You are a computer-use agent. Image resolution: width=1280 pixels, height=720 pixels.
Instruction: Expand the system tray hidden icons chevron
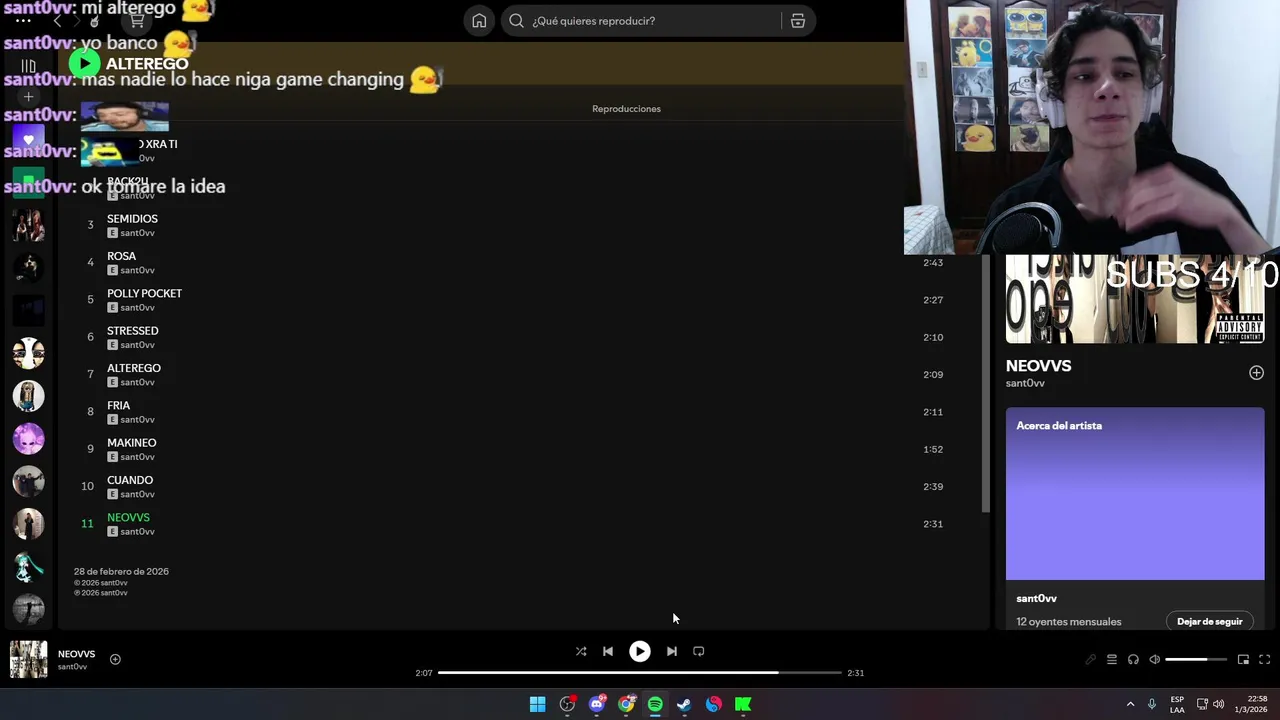coord(1130,704)
